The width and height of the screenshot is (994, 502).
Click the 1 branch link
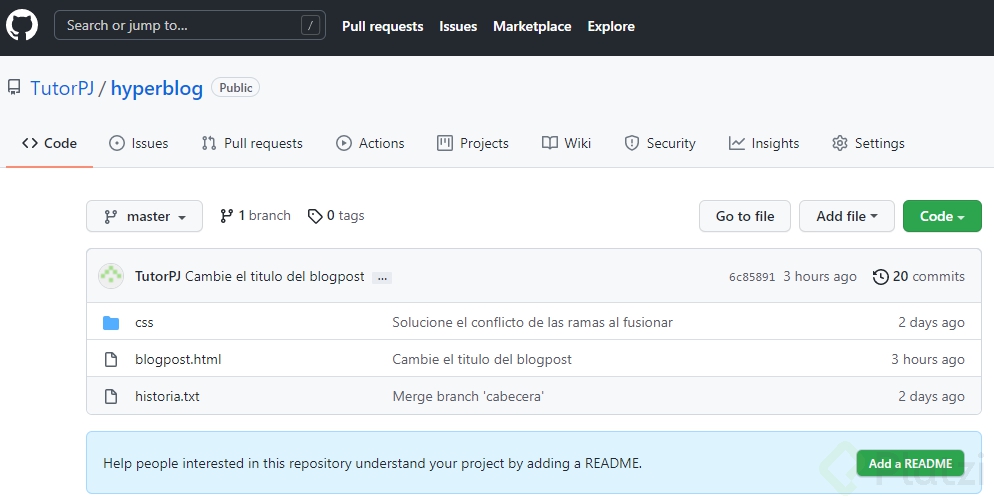point(255,216)
